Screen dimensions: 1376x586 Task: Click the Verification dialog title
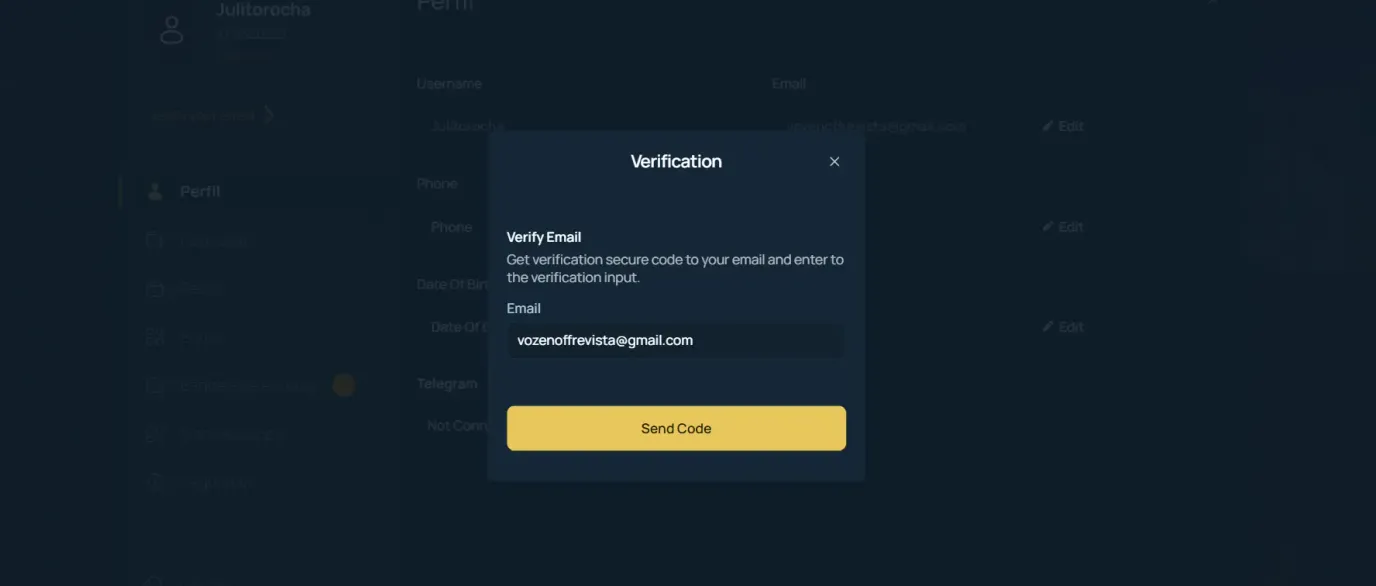click(x=676, y=161)
